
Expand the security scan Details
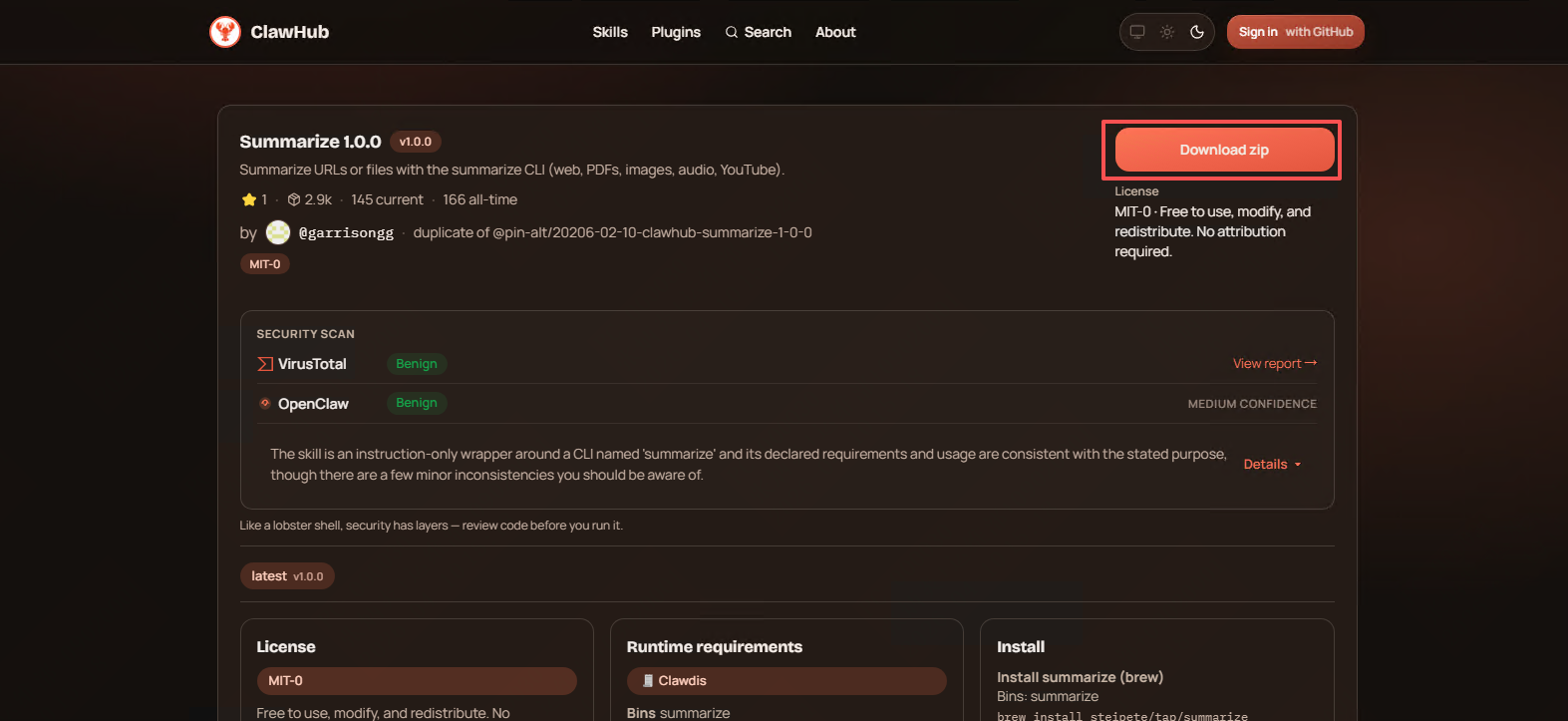1273,464
